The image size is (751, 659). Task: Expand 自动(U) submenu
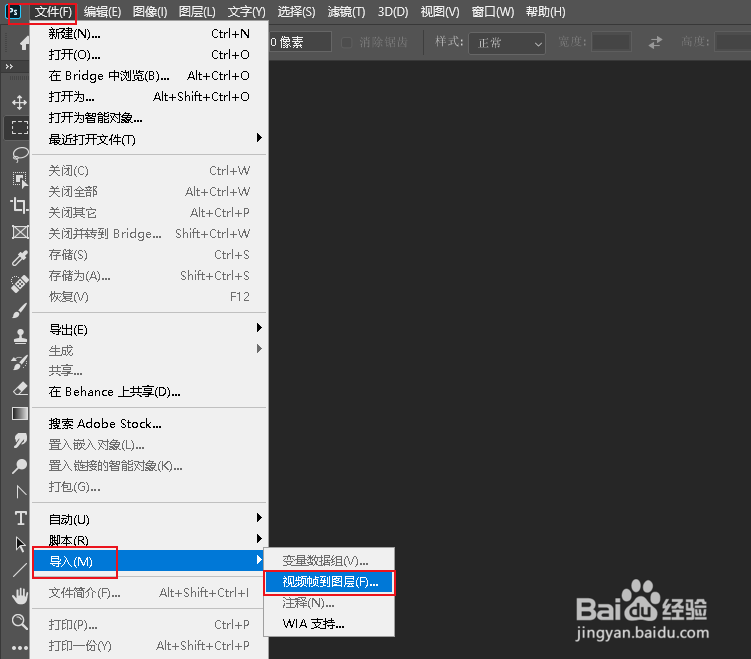[149, 519]
